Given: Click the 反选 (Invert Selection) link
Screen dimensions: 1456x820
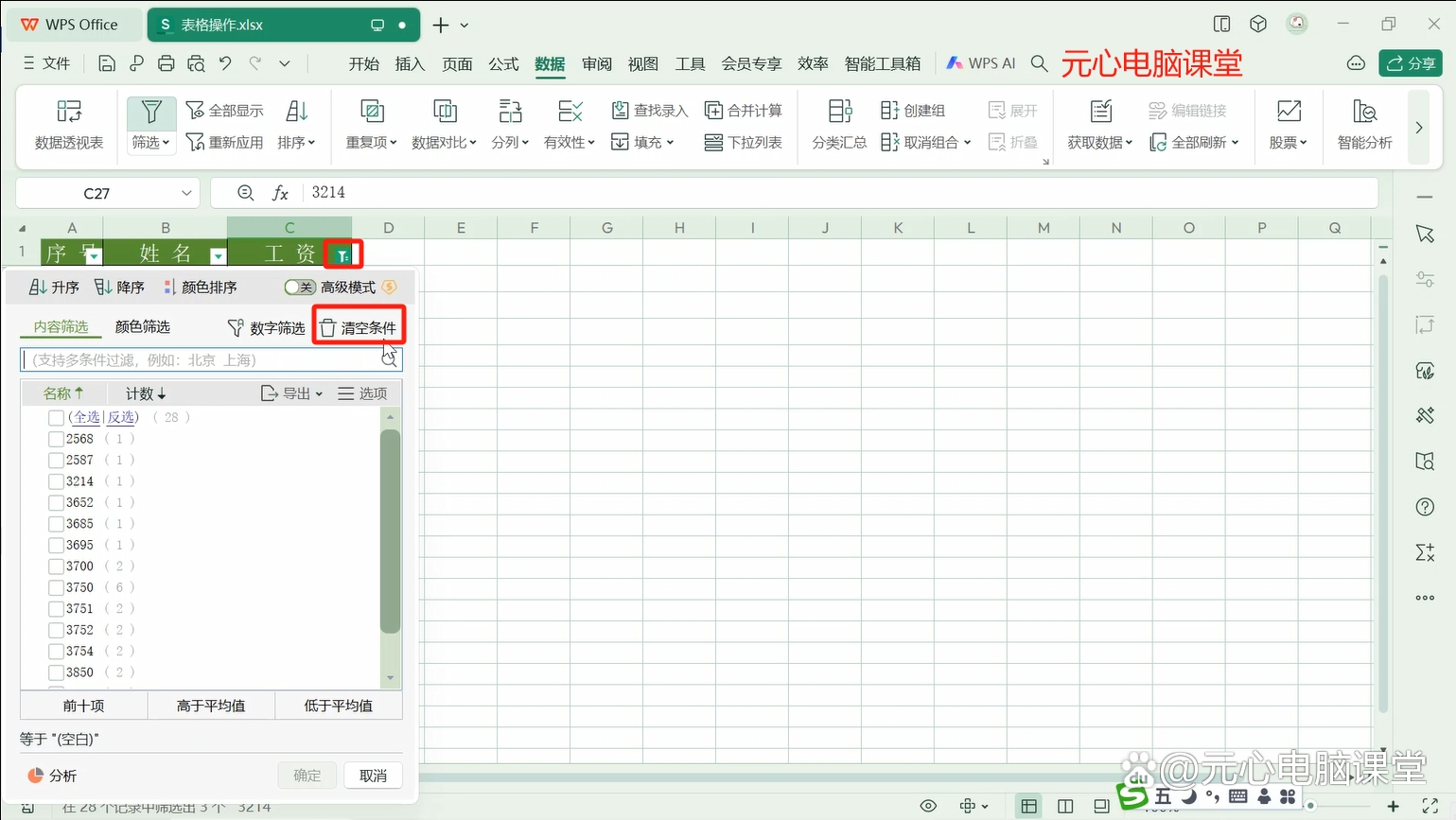Looking at the screenshot, I should (x=121, y=417).
